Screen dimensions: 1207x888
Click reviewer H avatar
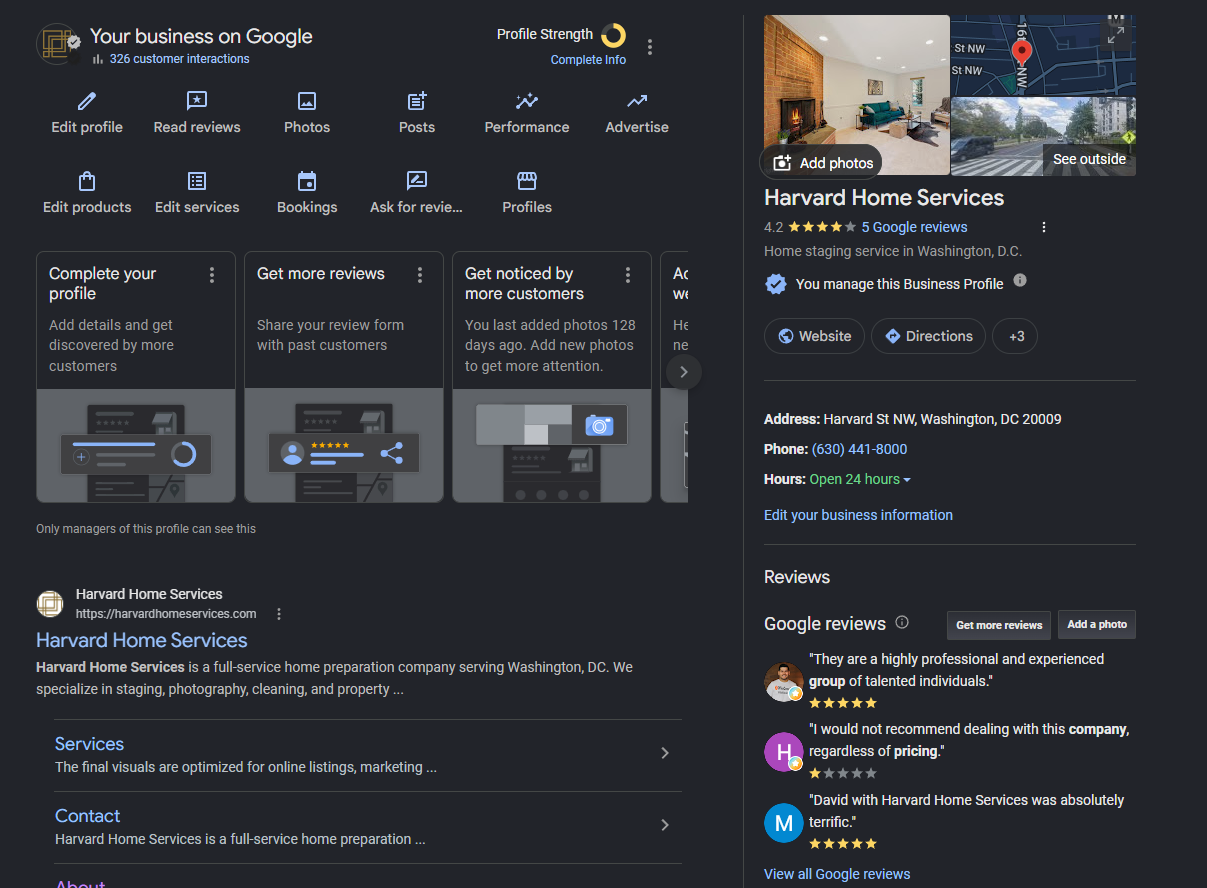pos(784,752)
